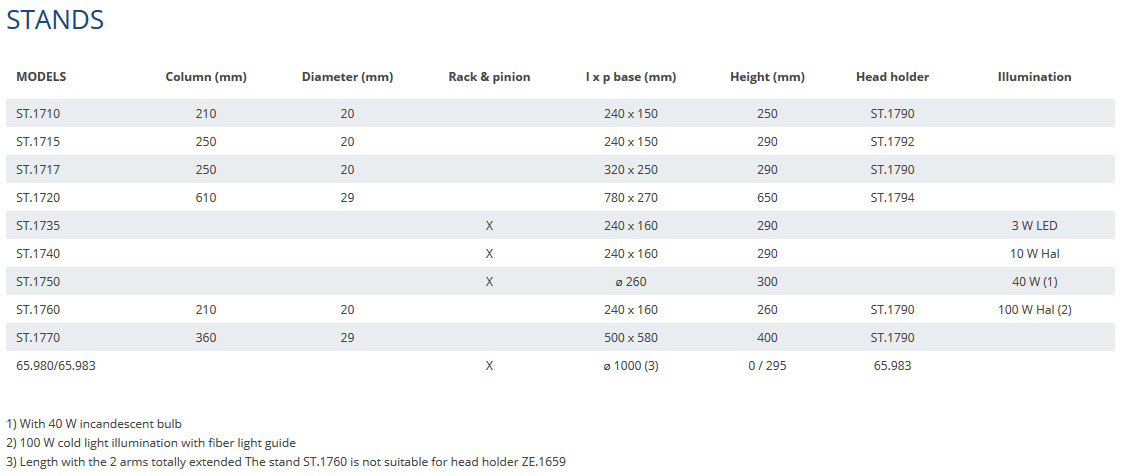Select head holder ST.1794 cell
Viewport: 1126px width, 476px height.
pyautogui.click(x=892, y=197)
